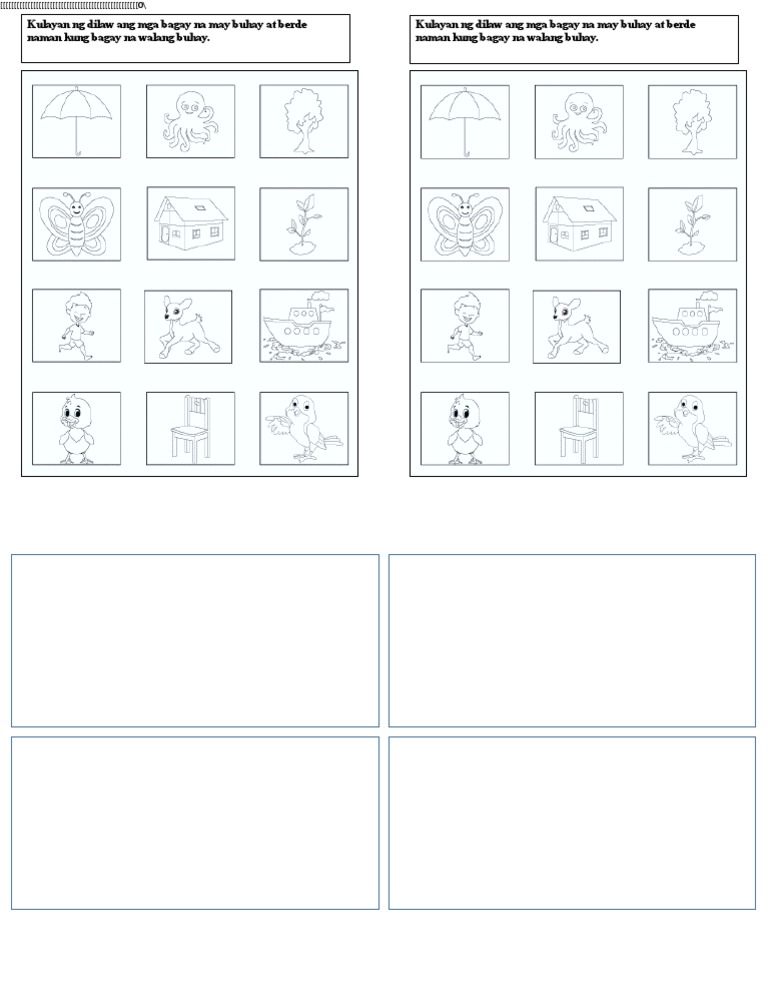The height and width of the screenshot is (1006, 768).
Task: Select the octopus image in left worksheet
Action: click(x=191, y=121)
